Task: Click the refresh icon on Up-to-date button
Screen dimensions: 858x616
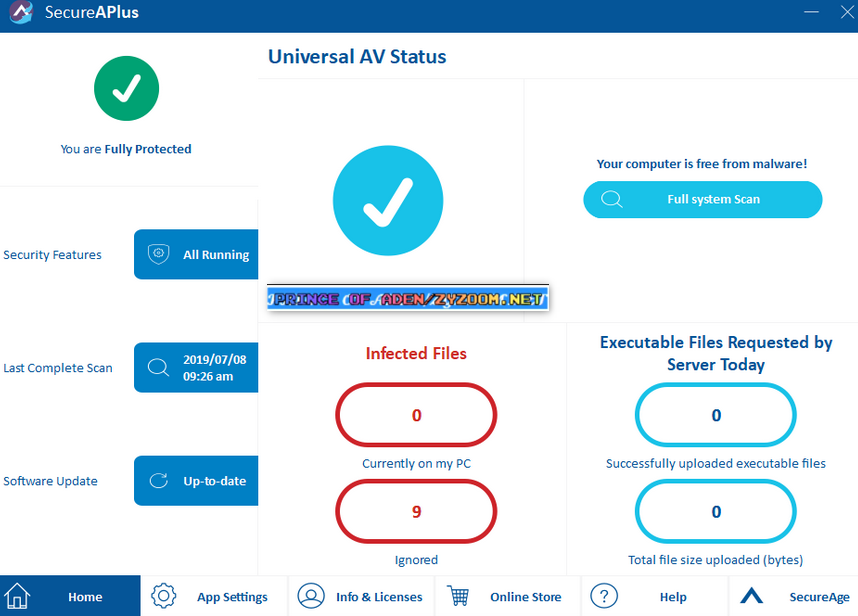Action: pyautogui.click(x=159, y=481)
